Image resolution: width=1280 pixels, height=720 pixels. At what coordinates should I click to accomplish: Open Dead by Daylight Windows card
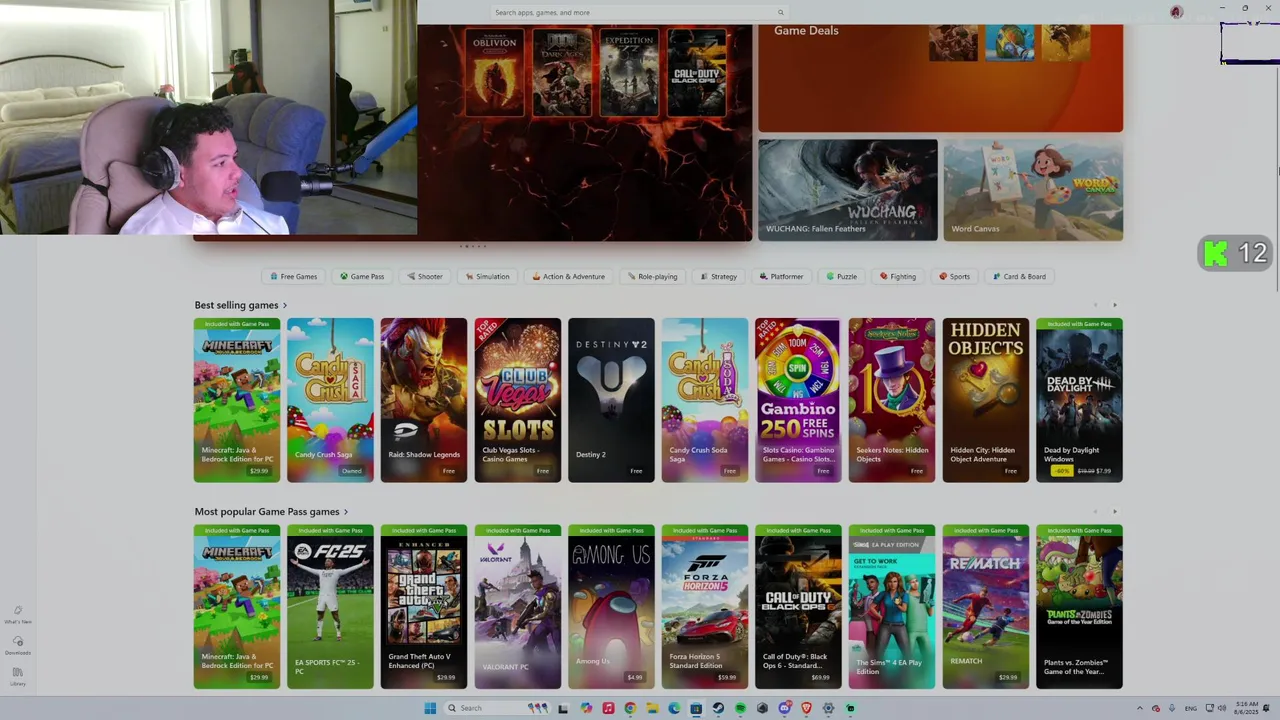pos(1079,400)
